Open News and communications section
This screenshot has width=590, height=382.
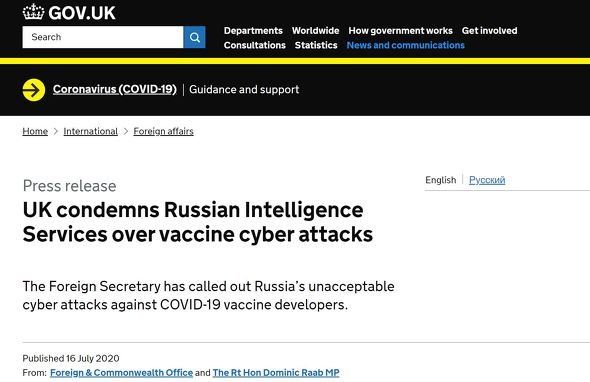tap(406, 45)
